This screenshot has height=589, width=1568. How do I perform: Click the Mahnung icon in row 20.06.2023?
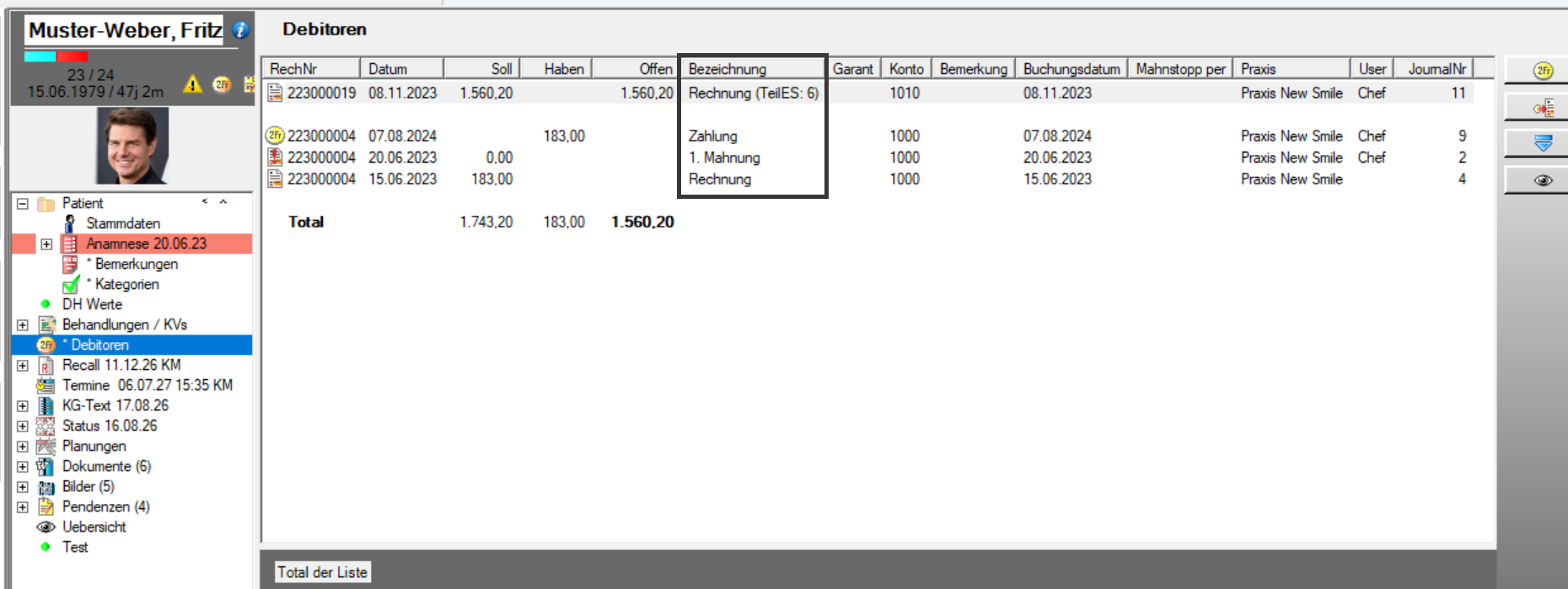click(275, 158)
